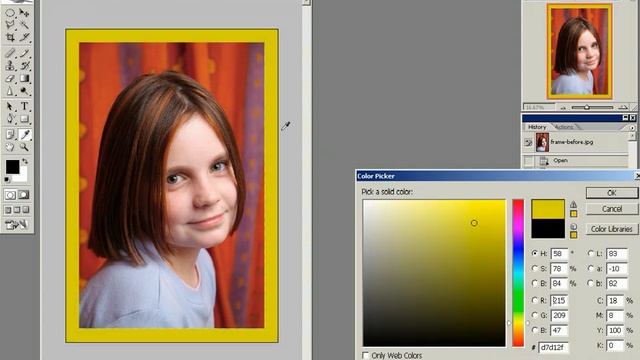Select the Lab a radio button
The width and height of the screenshot is (640, 360).
(590, 268)
